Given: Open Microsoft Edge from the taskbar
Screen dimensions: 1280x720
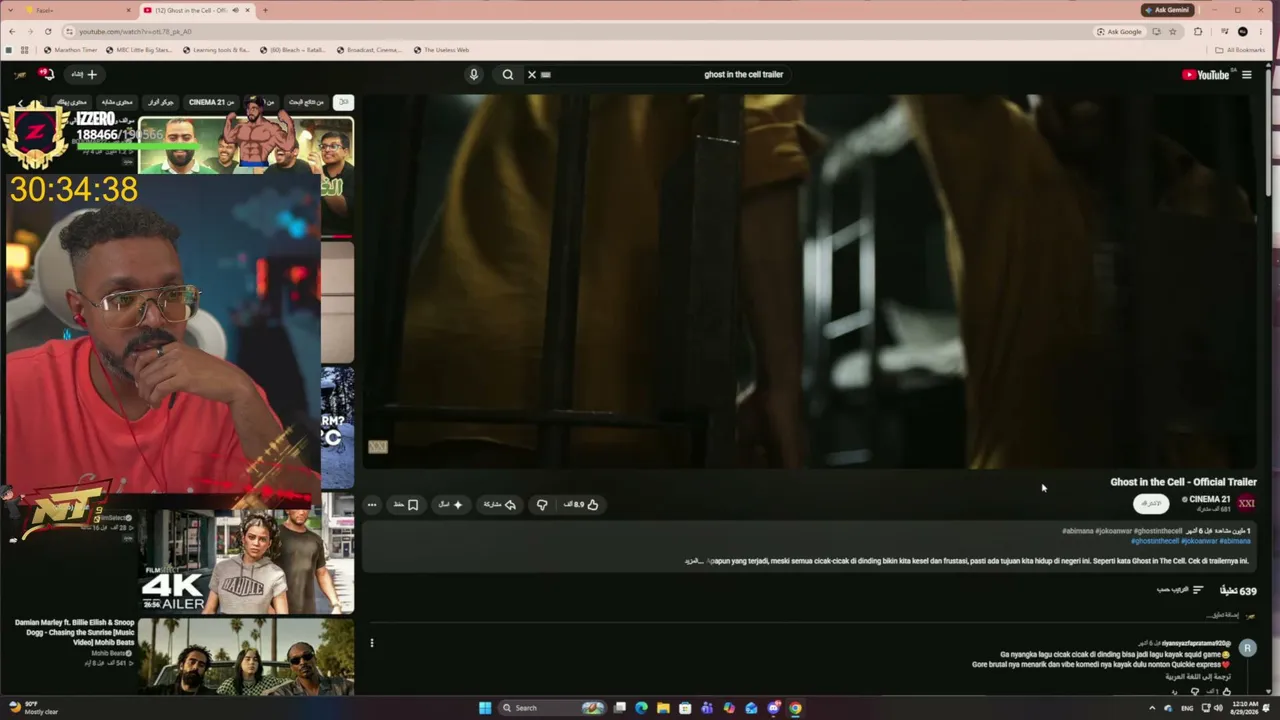Looking at the screenshot, I should [641, 708].
